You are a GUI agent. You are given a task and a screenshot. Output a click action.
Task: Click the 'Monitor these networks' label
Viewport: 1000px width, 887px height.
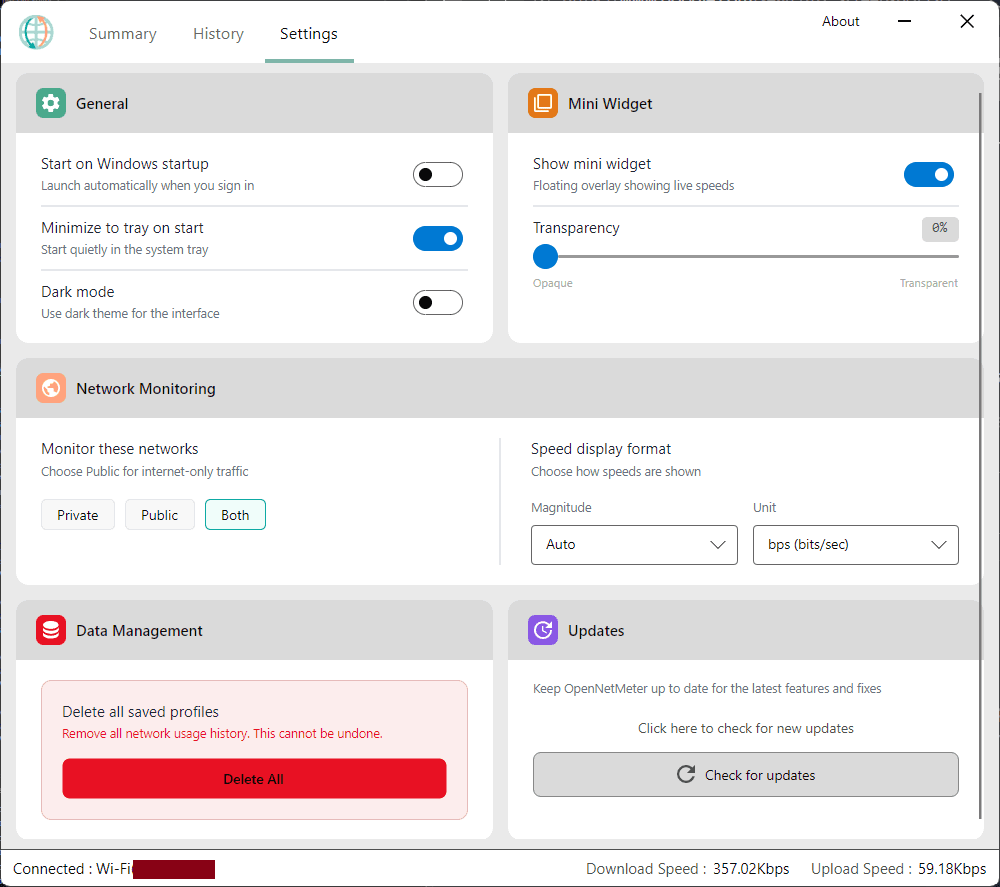pyautogui.click(x=120, y=449)
